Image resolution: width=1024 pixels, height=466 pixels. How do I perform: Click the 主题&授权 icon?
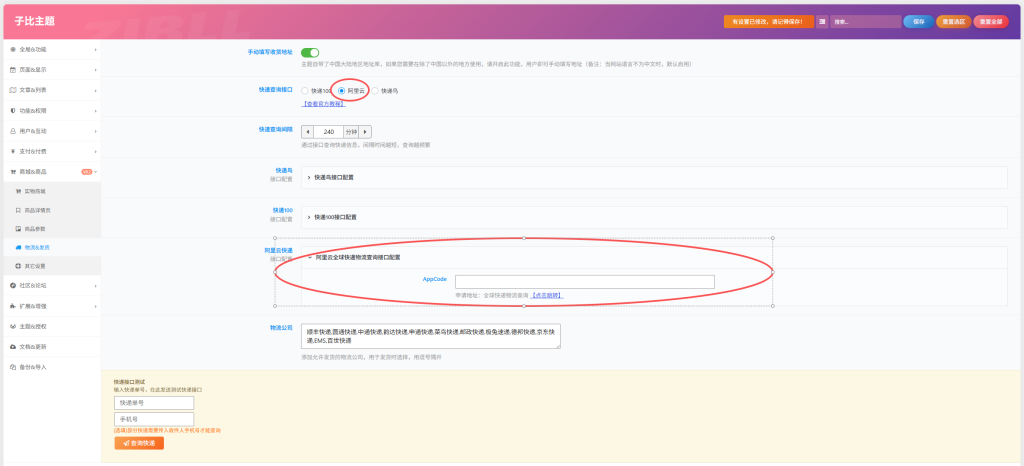pos(13,326)
